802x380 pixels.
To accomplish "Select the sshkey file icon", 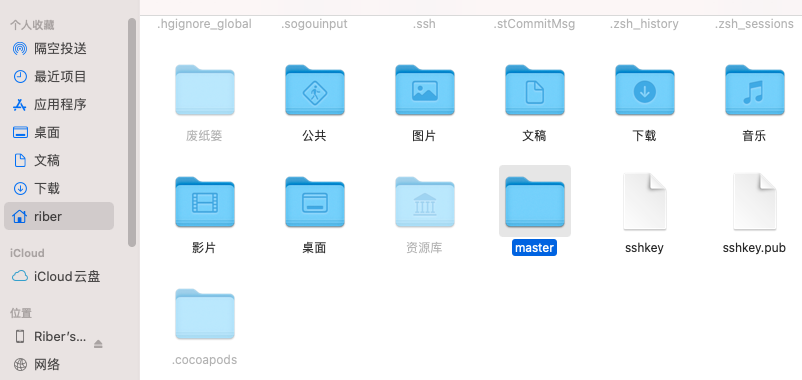I will click(644, 202).
